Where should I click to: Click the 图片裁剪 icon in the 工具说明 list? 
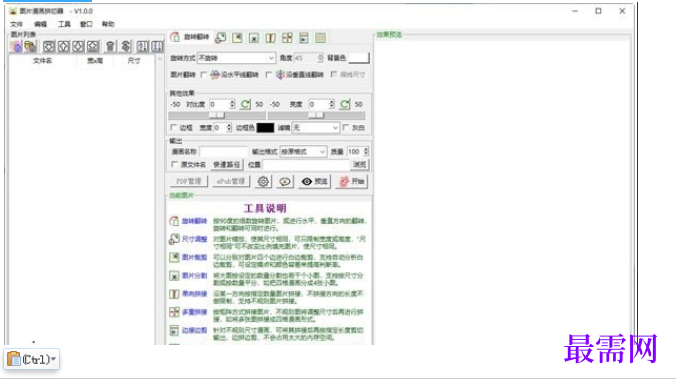174,258
